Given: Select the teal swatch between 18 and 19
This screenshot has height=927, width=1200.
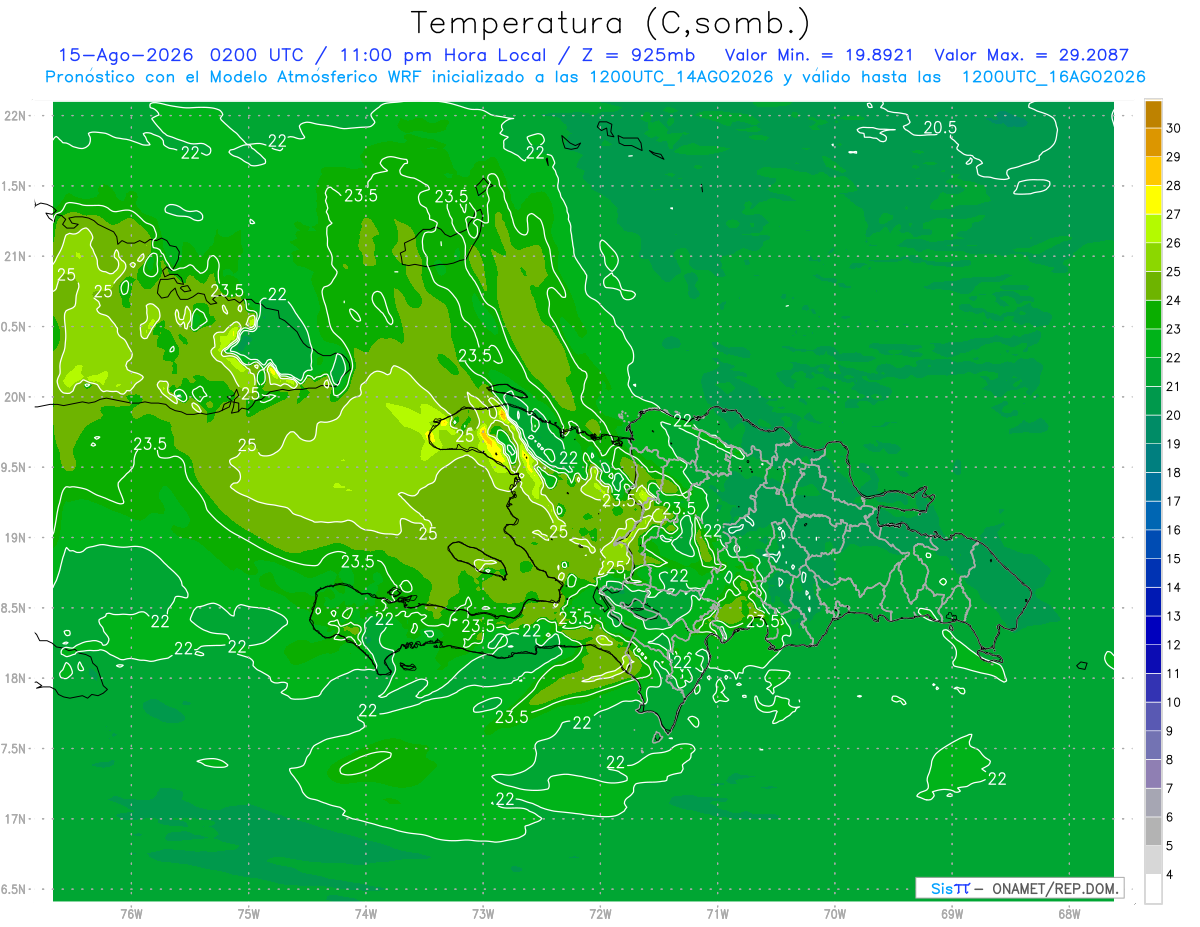Looking at the screenshot, I should [1153, 458].
